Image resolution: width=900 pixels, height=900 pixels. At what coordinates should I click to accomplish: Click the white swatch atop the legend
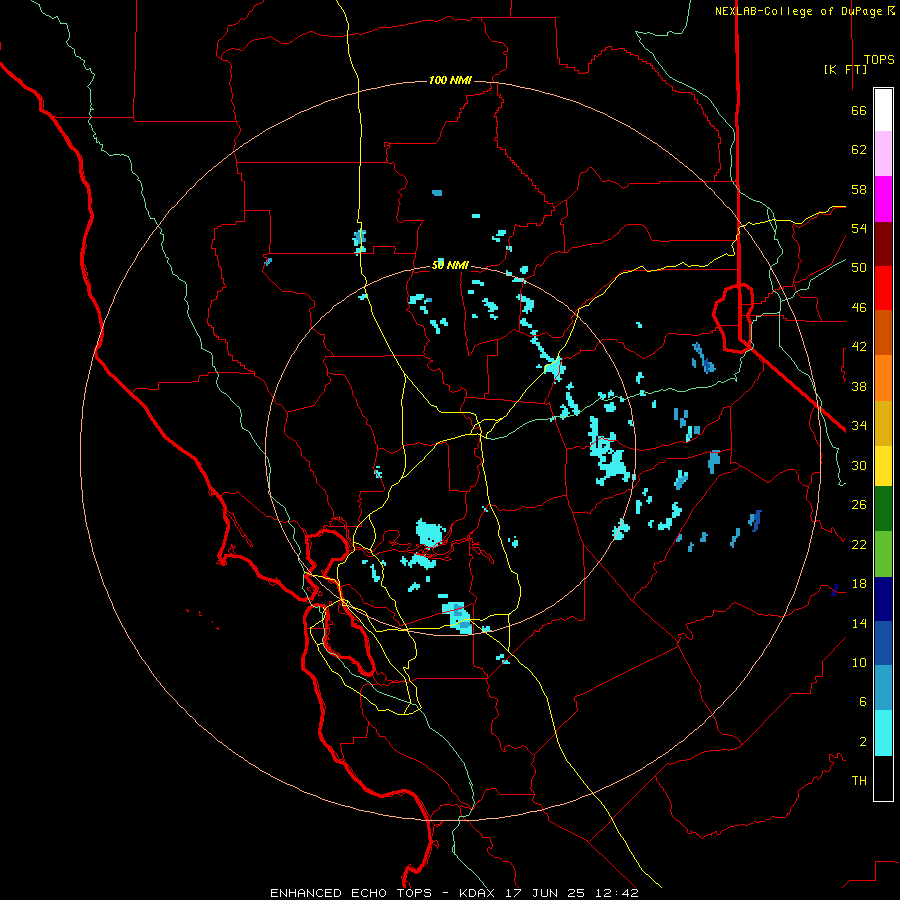(883, 110)
